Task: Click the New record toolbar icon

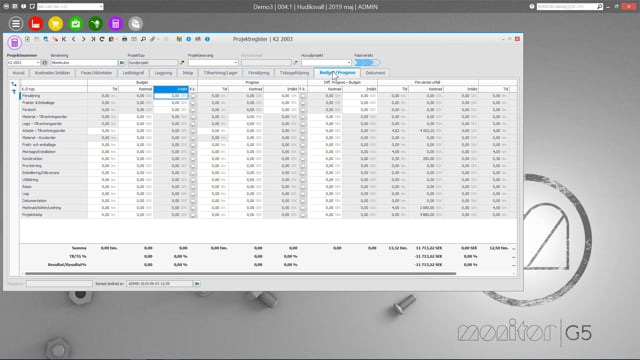Action: coord(27,39)
